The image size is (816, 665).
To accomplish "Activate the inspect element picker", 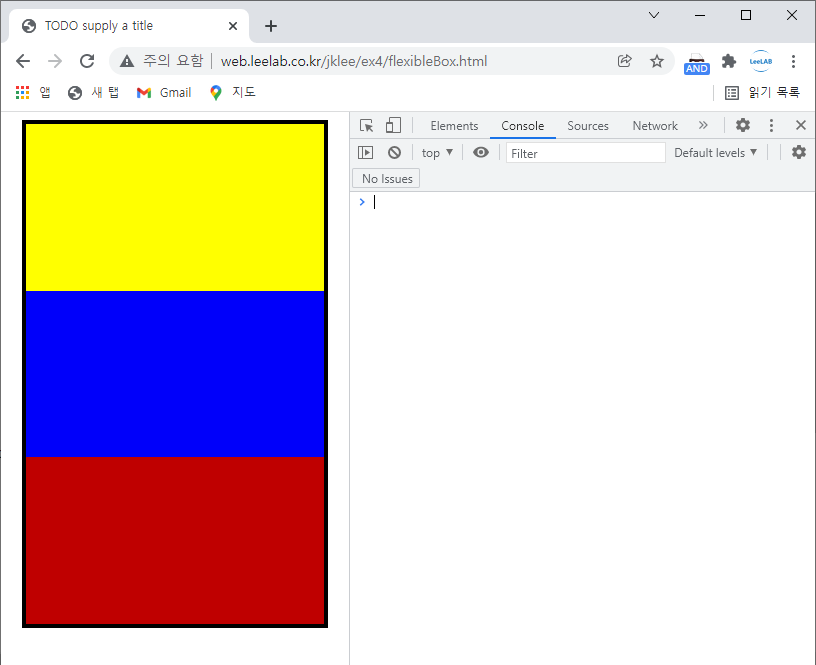I will 366,125.
